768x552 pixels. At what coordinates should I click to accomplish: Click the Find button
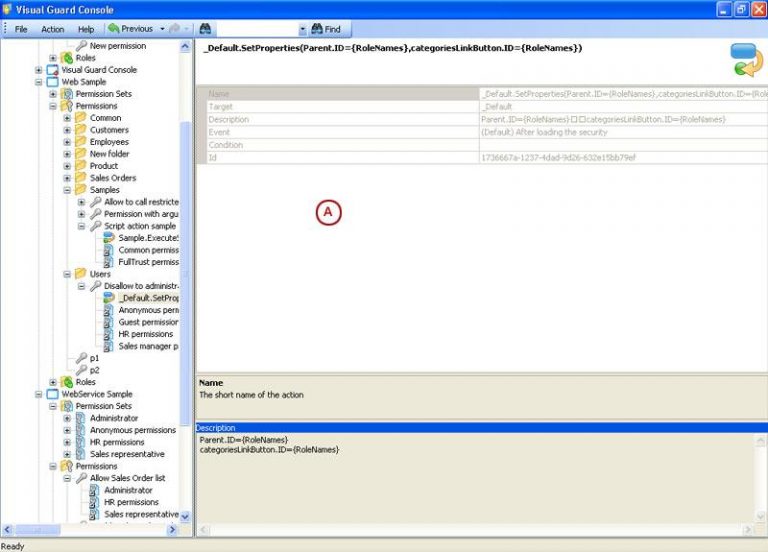326,29
